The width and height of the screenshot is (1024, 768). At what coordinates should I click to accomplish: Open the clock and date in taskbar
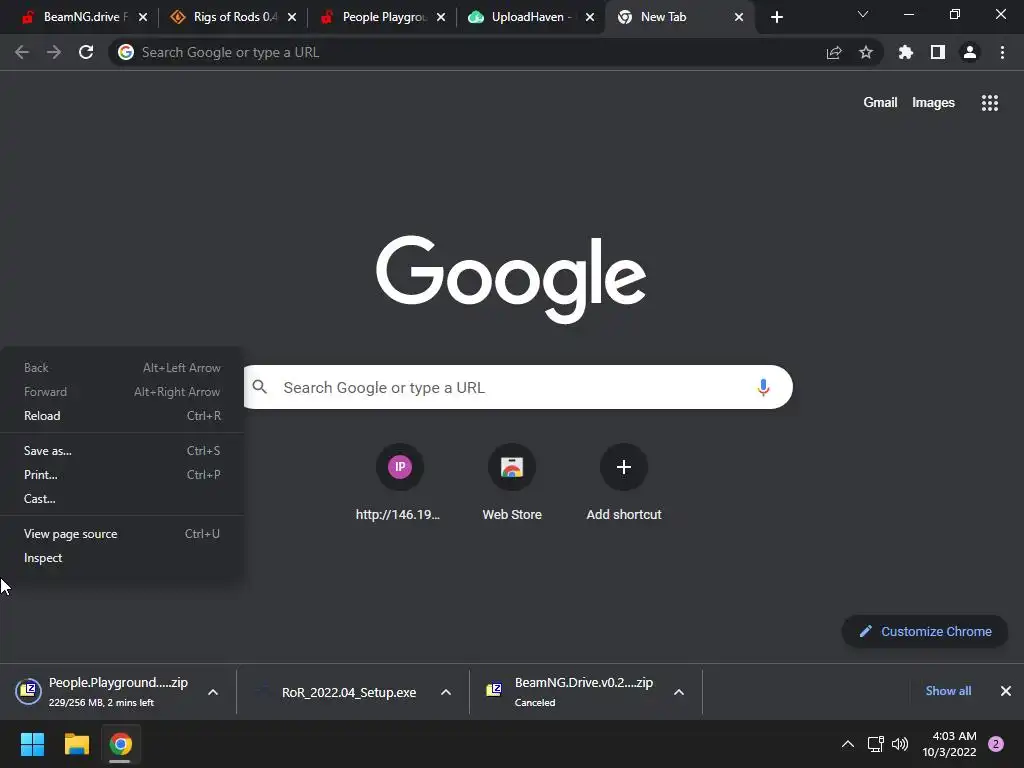click(x=949, y=744)
